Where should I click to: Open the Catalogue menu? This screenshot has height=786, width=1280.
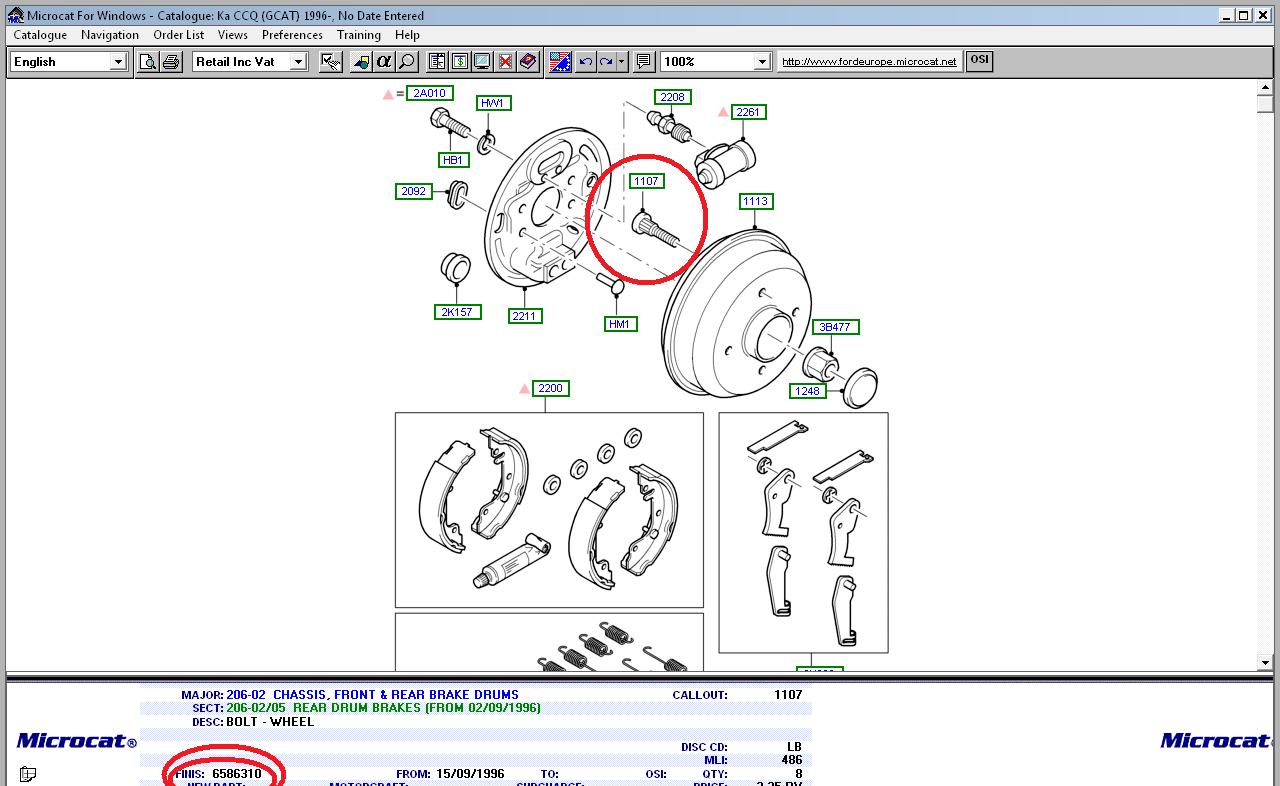[x=40, y=35]
